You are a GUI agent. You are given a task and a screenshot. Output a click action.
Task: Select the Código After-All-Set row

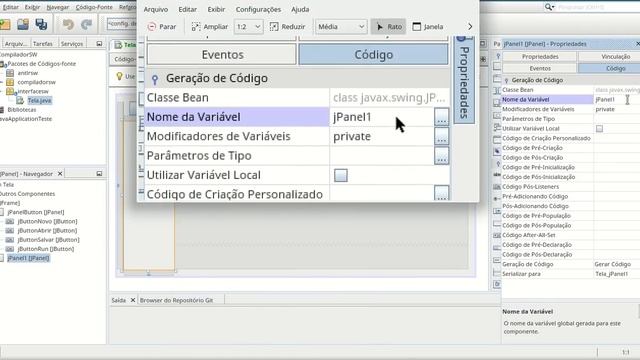click(571, 235)
